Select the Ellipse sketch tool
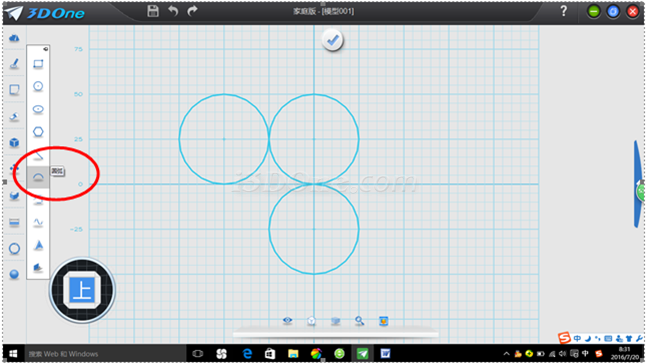Screen dimensions: 648x364 click(38, 109)
